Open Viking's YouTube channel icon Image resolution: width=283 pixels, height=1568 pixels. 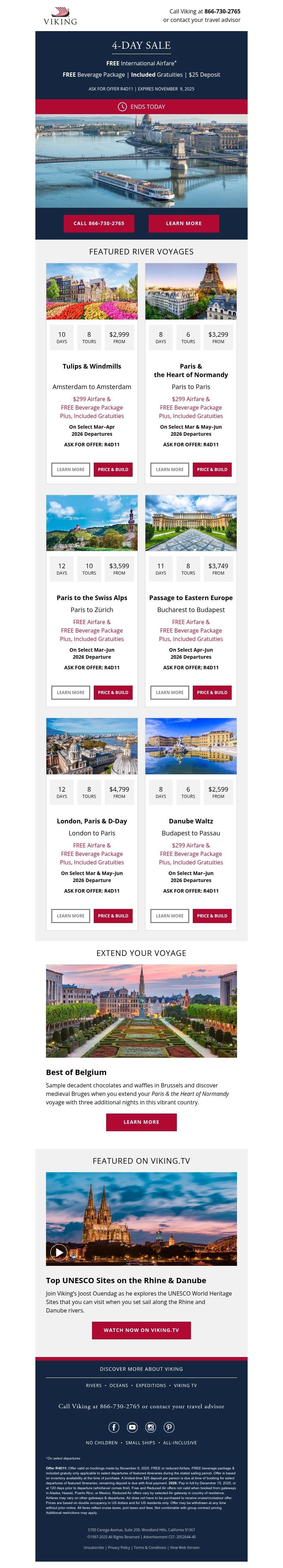[x=132, y=1428]
